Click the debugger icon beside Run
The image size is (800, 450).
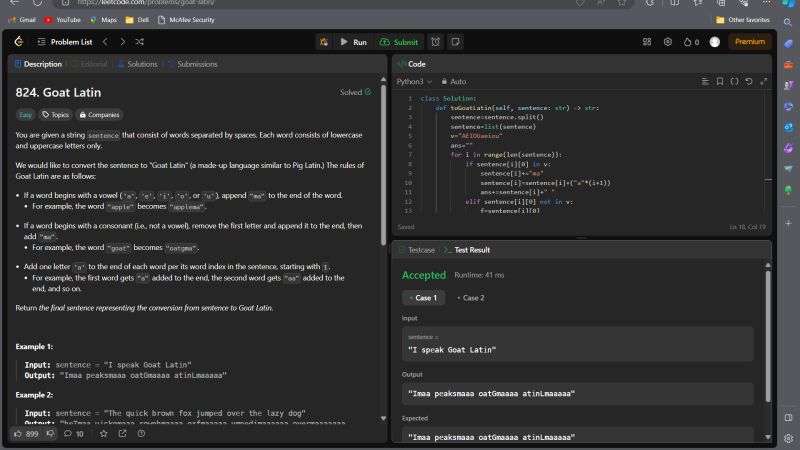coord(324,42)
